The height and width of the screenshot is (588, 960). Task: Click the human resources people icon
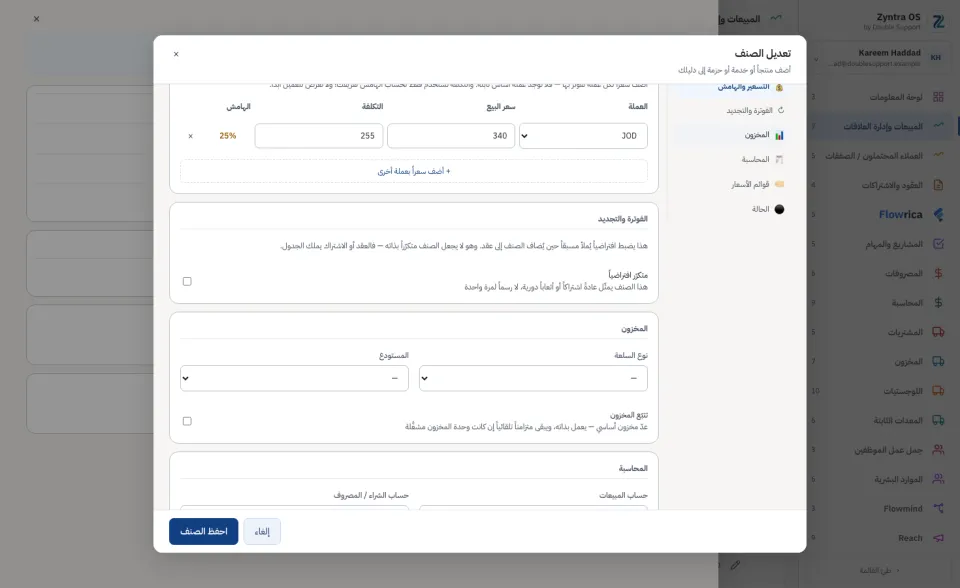click(x=938, y=479)
